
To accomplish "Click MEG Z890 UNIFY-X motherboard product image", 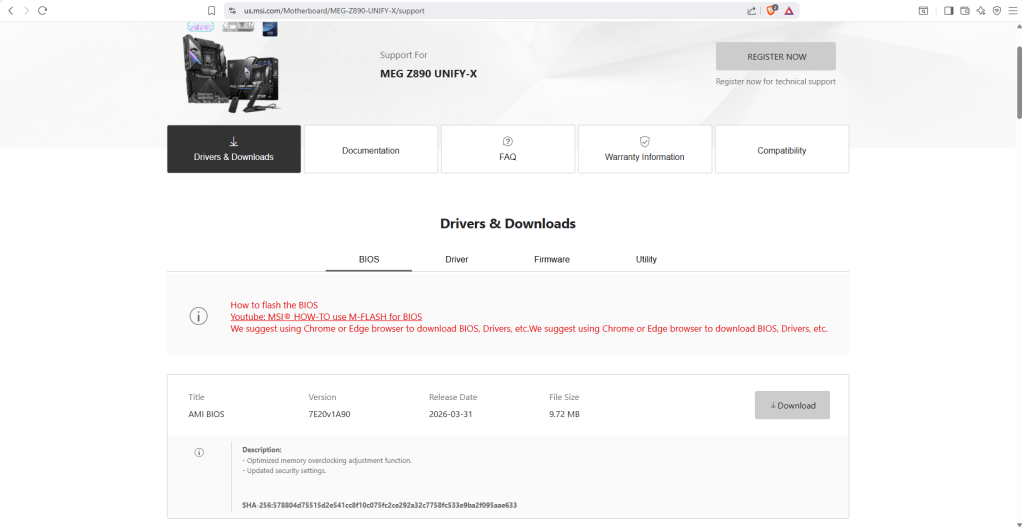I will [x=231, y=68].
